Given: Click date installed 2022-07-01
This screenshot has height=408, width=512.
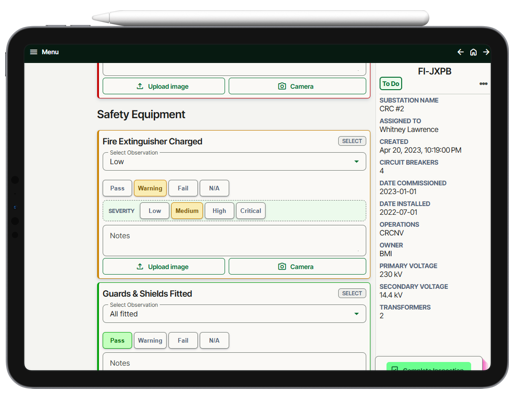Looking at the screenshot, I should click(398, 212).
